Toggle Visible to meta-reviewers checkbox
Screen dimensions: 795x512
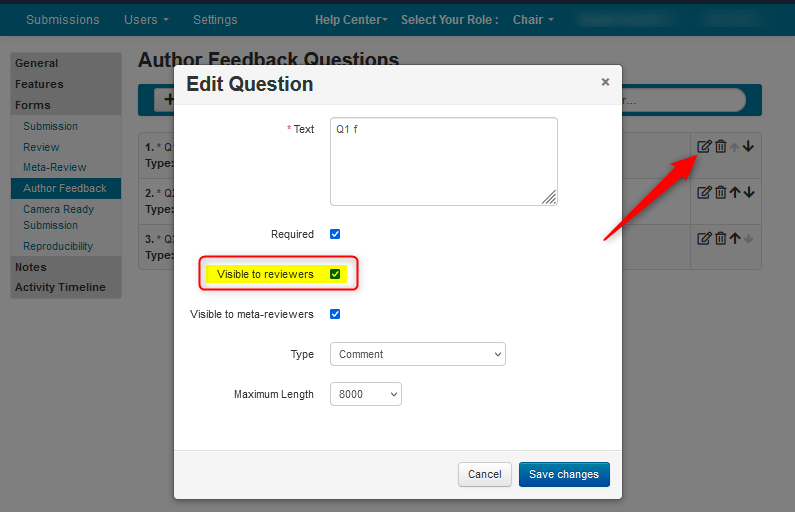click(x=335, y=314)
